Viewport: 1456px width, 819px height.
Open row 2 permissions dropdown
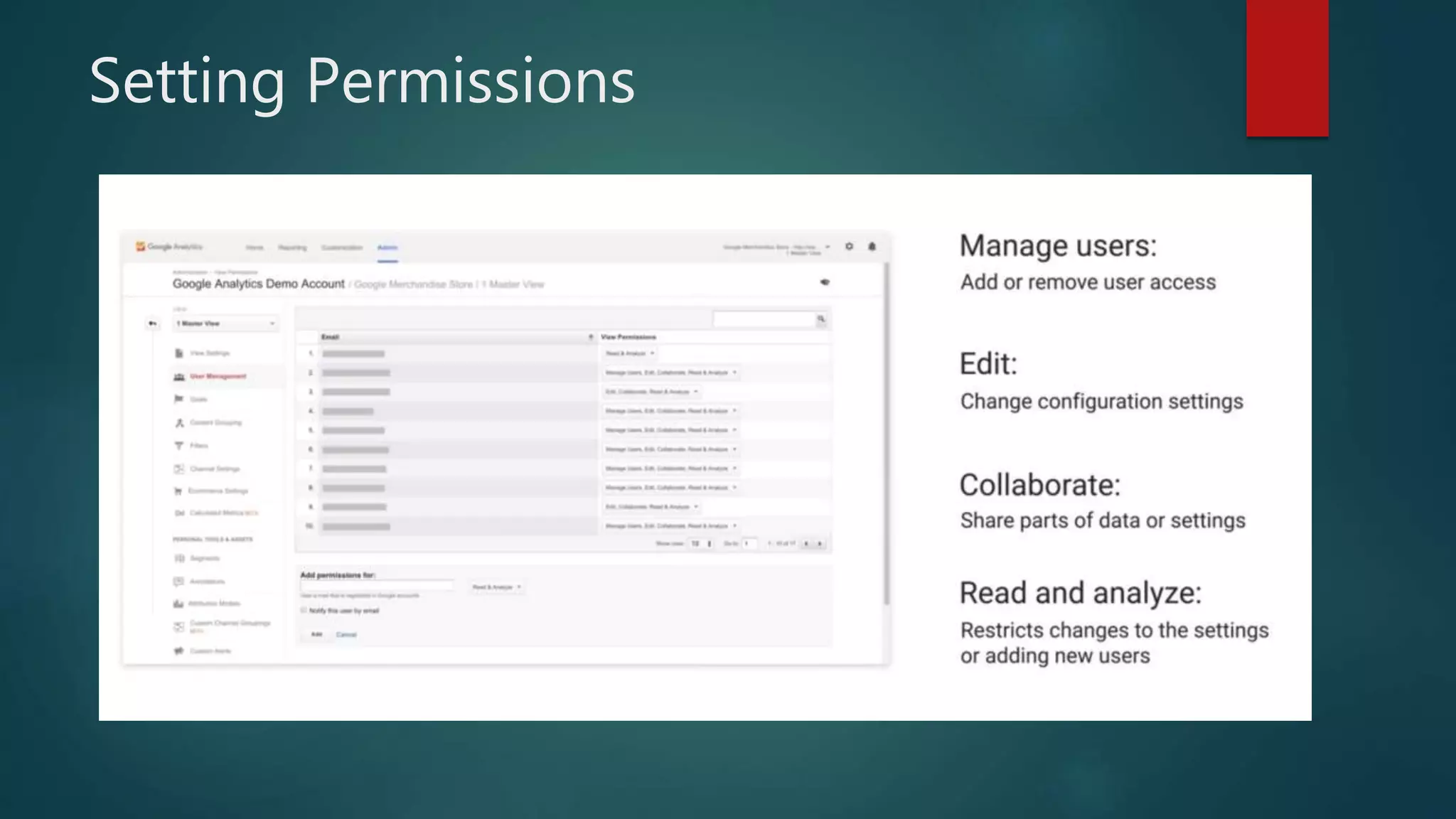coord(671,373)
